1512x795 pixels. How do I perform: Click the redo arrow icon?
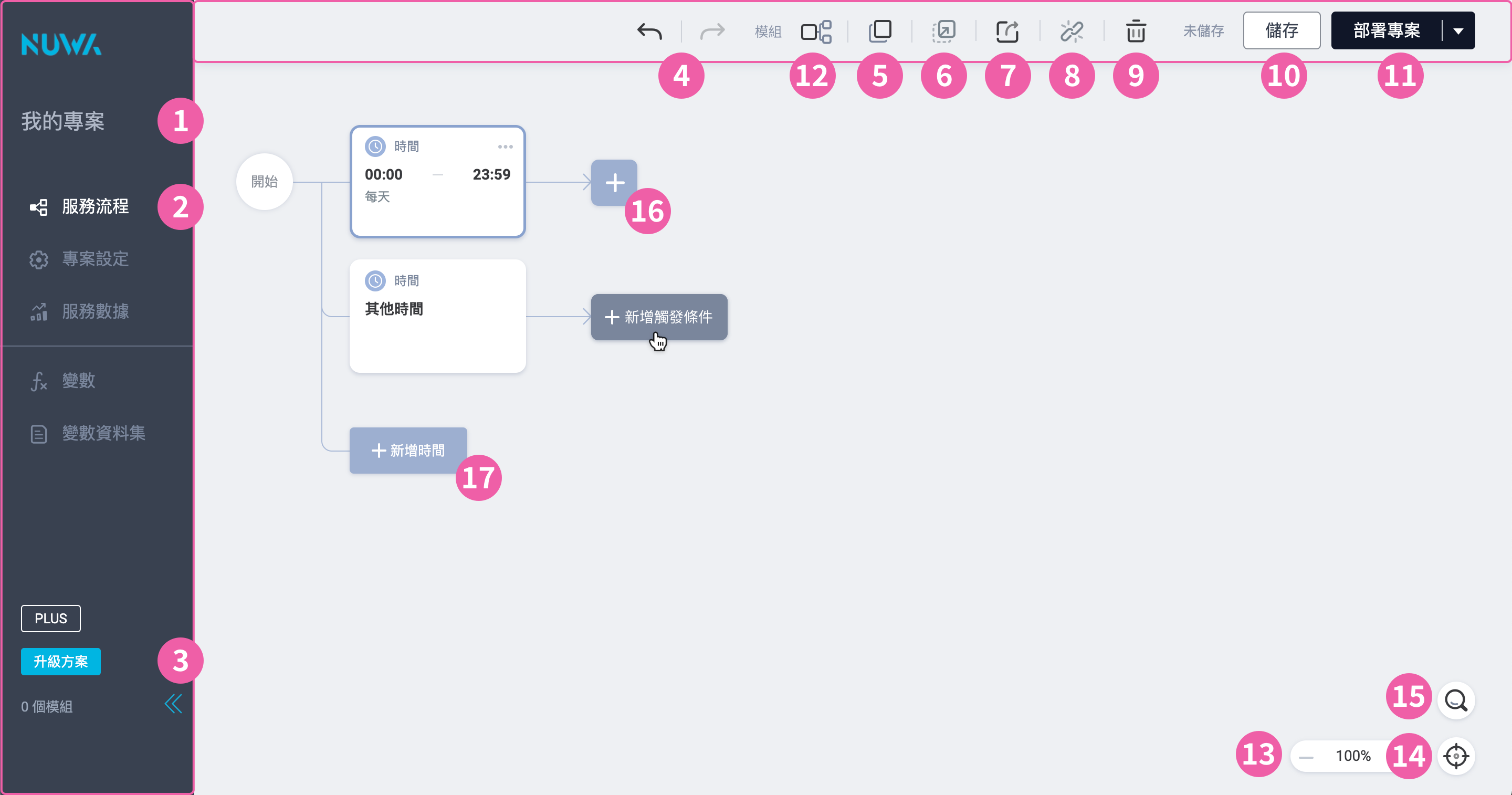click(712, 31)
